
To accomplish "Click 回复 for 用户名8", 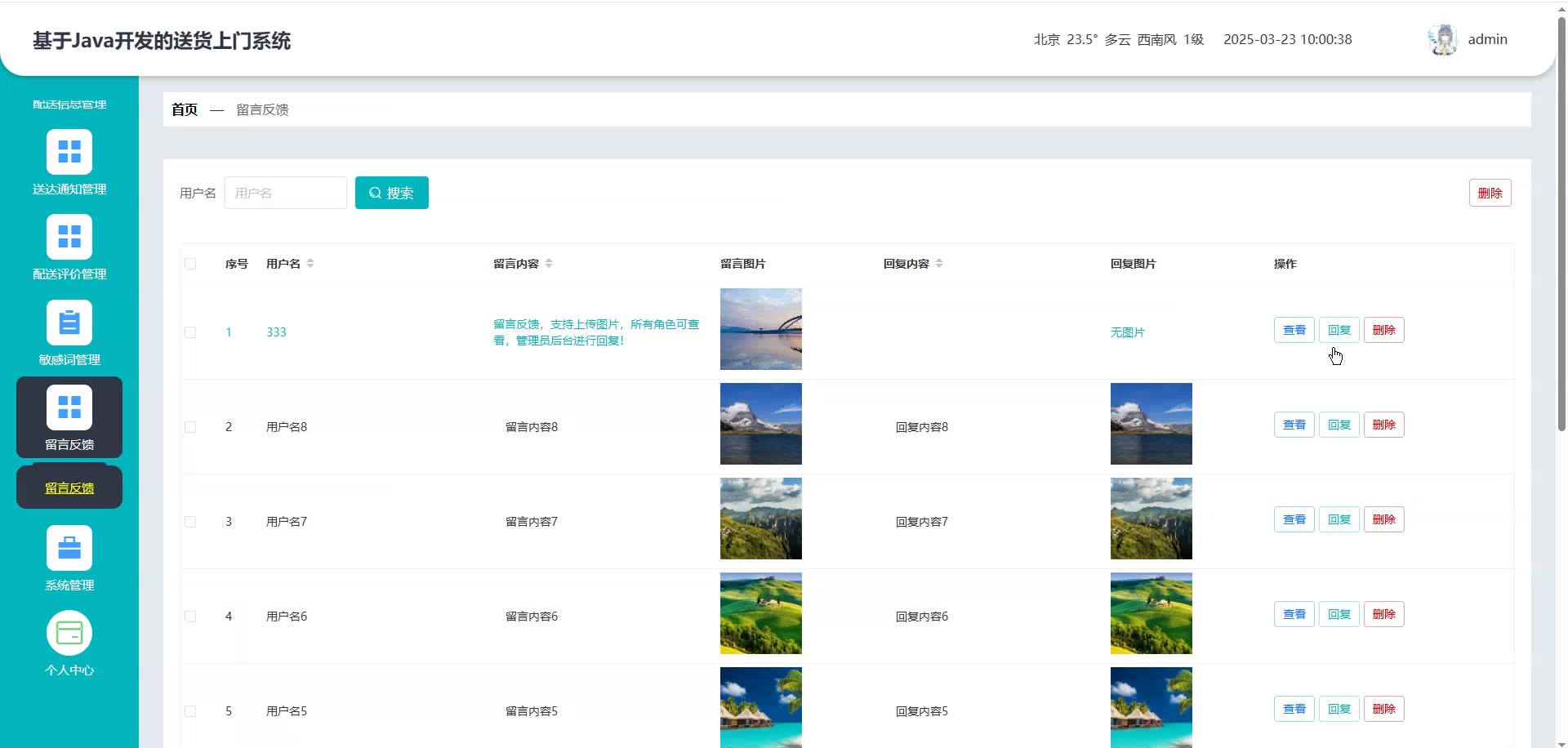I will 1339,425.
